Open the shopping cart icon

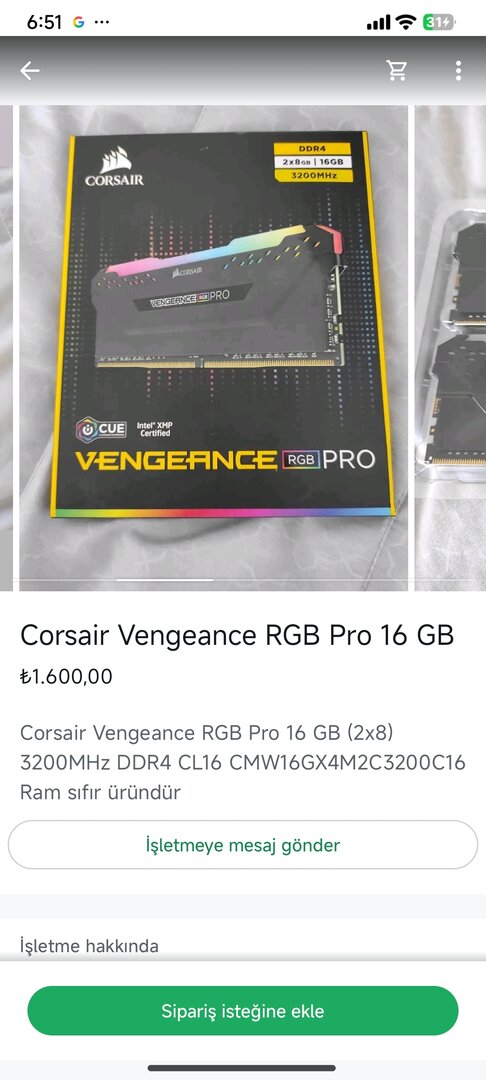[x=397, y=70]
